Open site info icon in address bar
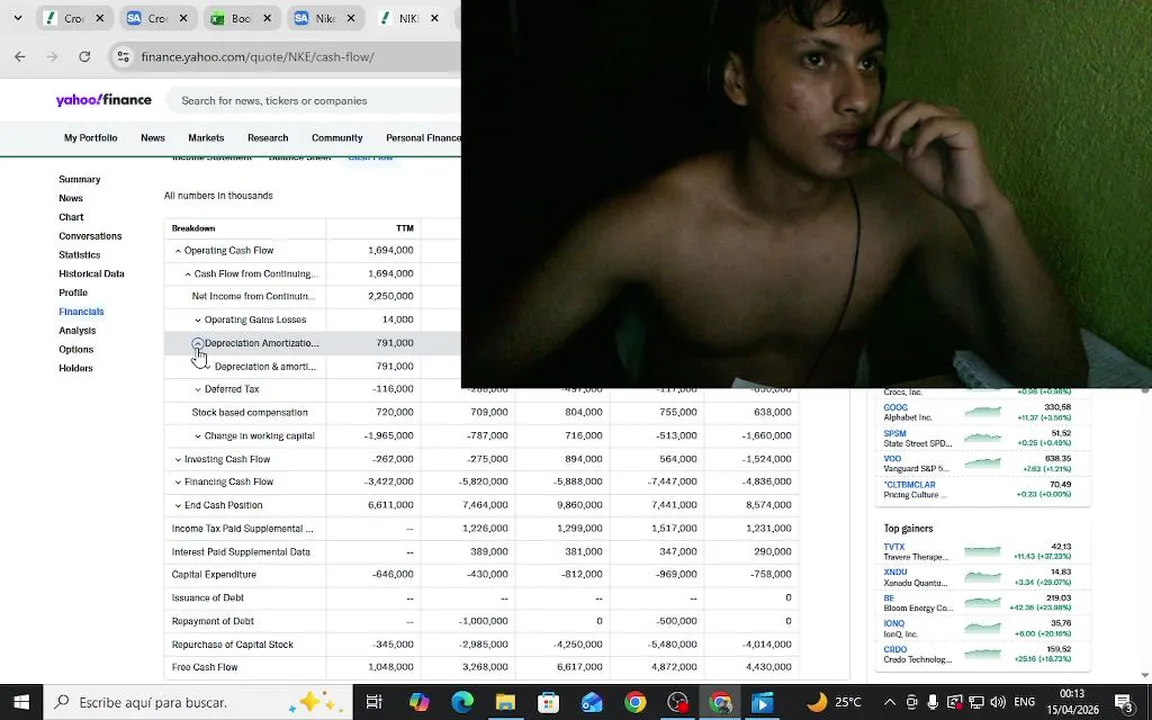This screenshot has height=720, width=1152. 123,57
